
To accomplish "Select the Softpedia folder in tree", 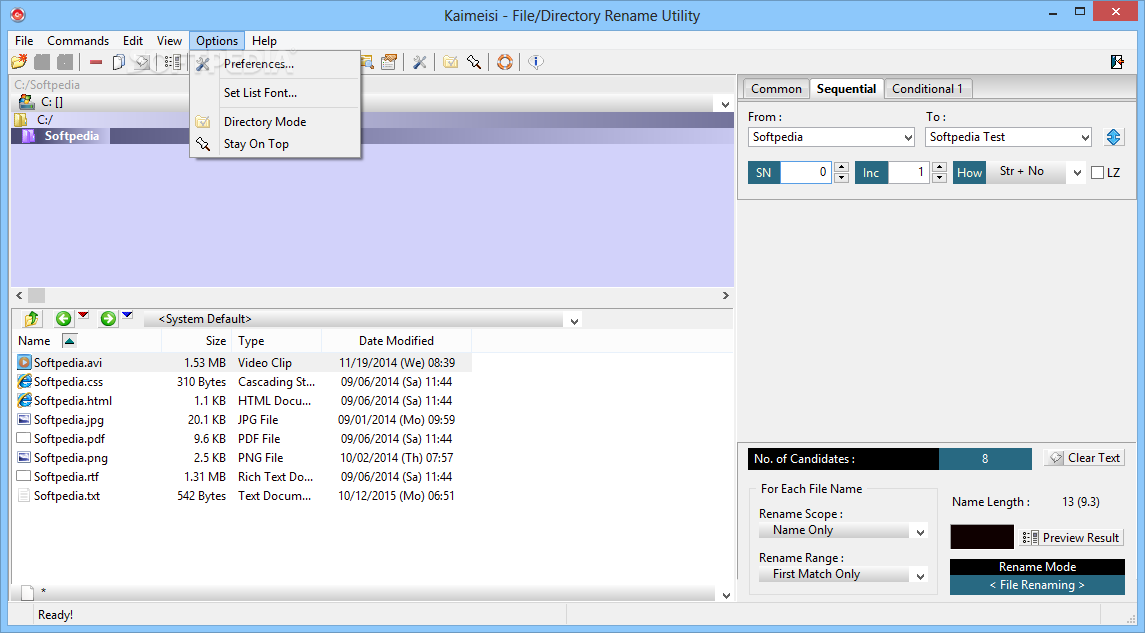I will pyautogui.click(x=72, y=136).
